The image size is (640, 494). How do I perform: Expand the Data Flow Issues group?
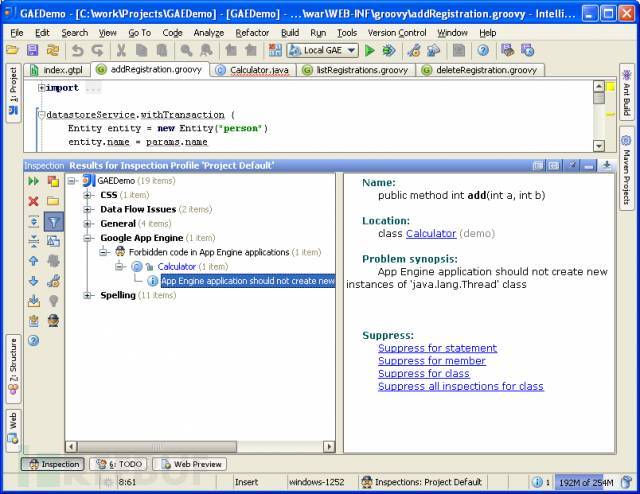[x=87, y=209]
